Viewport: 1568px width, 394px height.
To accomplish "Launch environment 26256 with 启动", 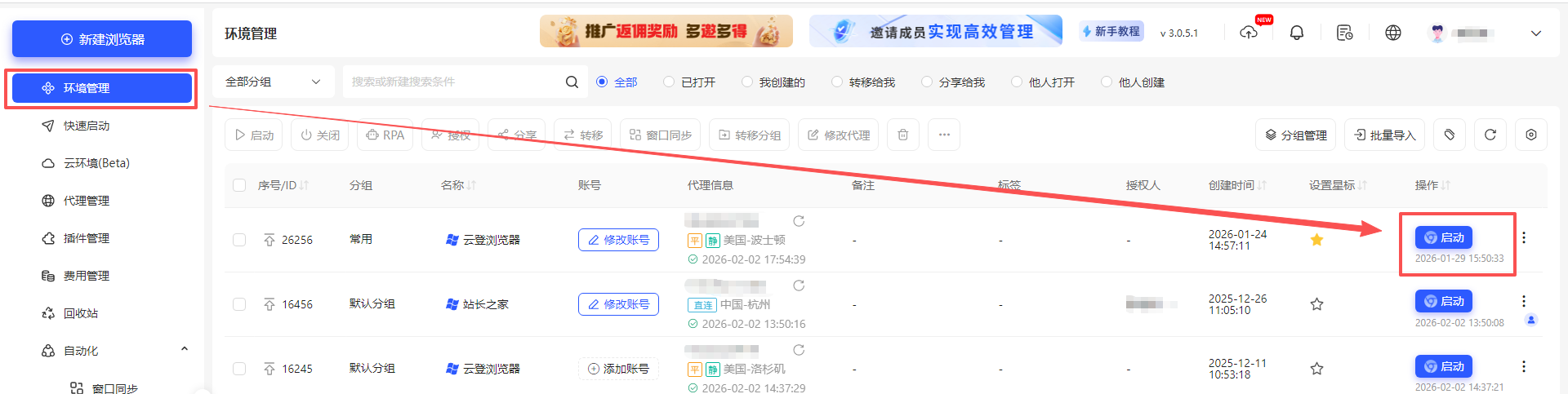I will [x=1444, y=237].
